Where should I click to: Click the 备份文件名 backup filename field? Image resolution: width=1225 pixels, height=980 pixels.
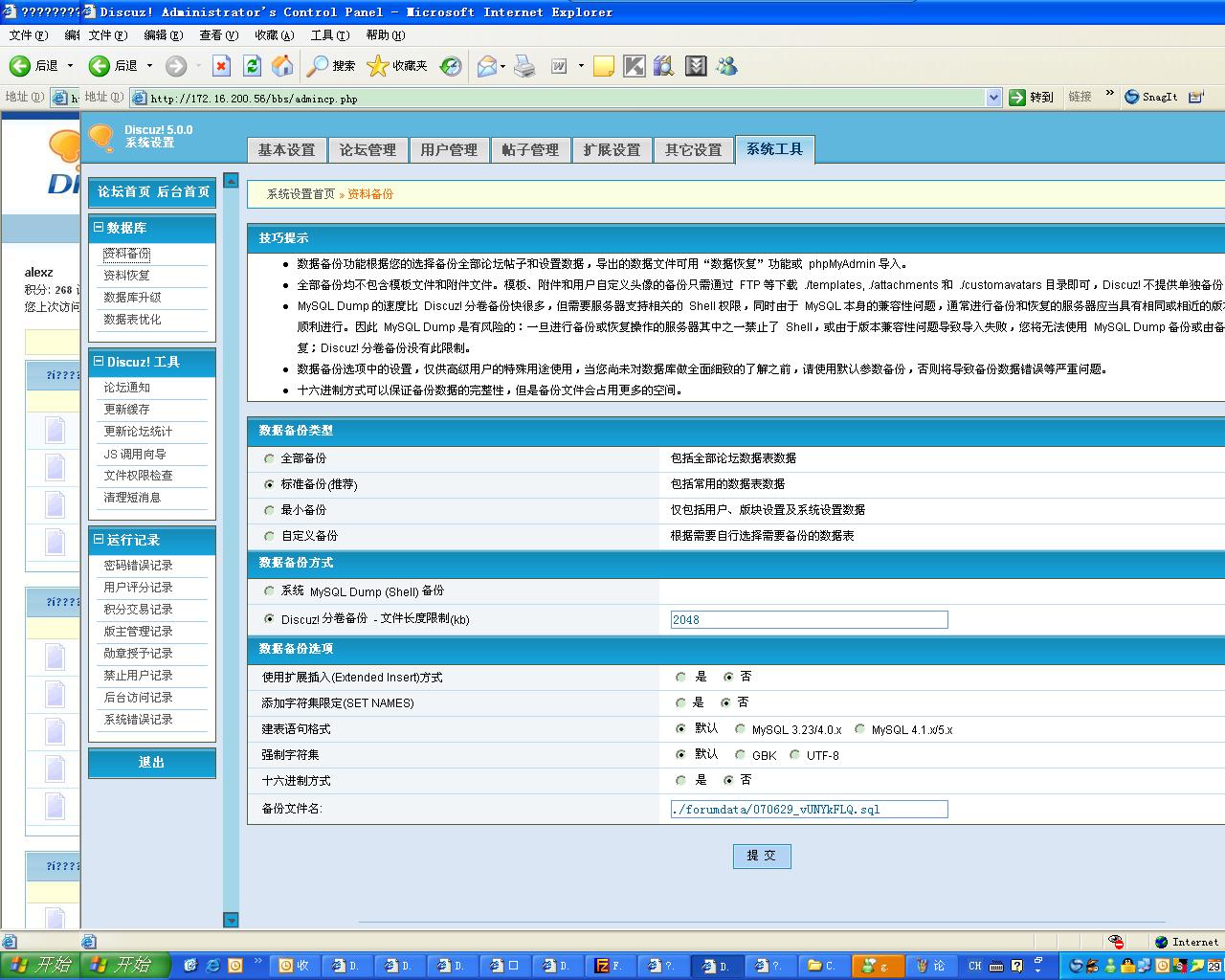point(809,810)
